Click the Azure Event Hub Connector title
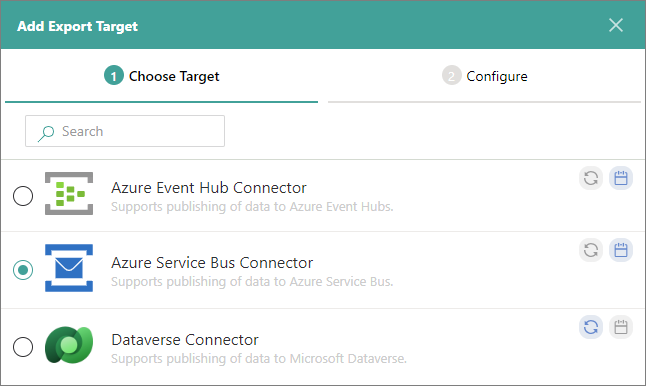The width and height of the screenshot is (646, 386). (x=208, y=188)
